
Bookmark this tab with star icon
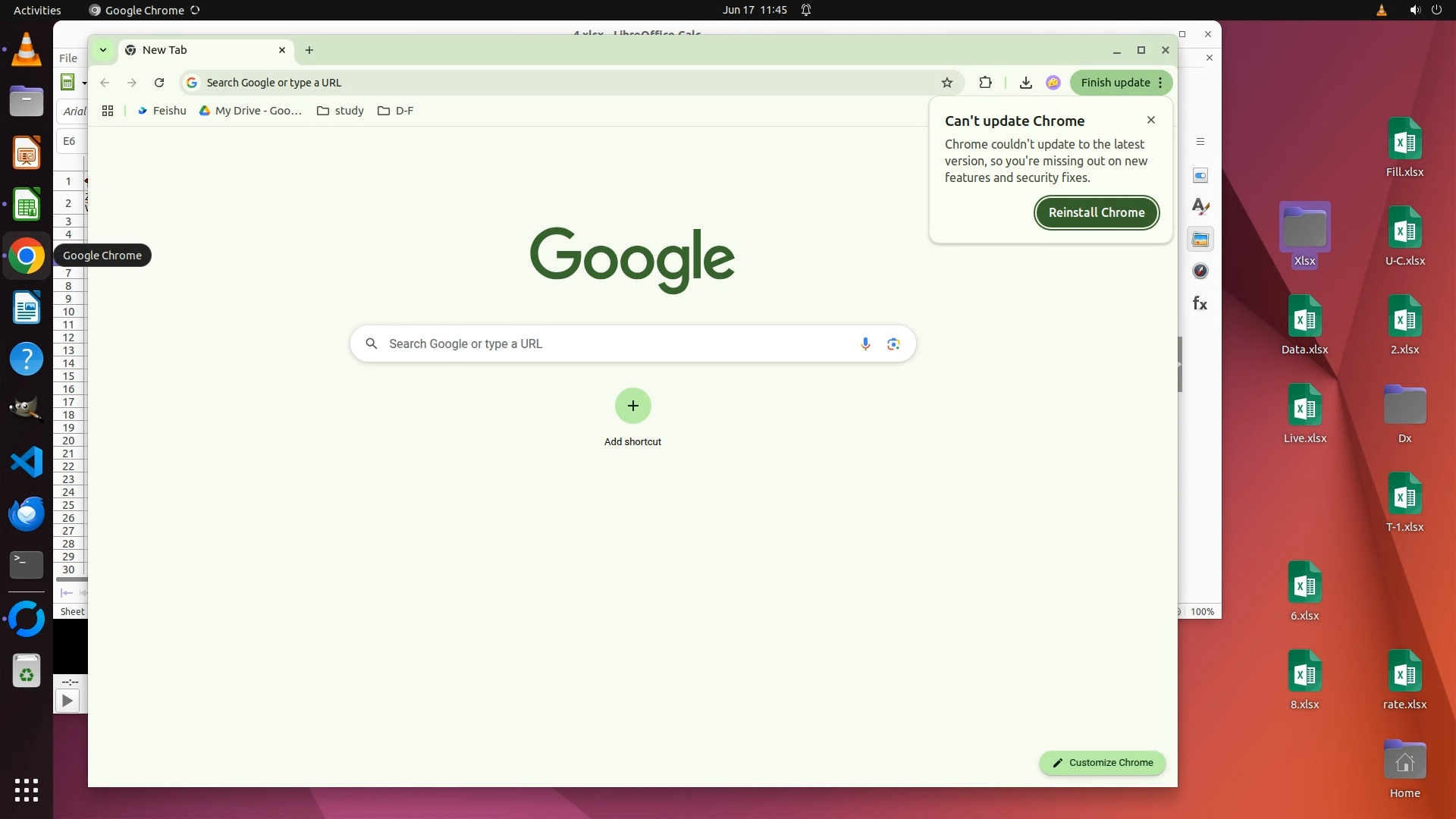946,83
